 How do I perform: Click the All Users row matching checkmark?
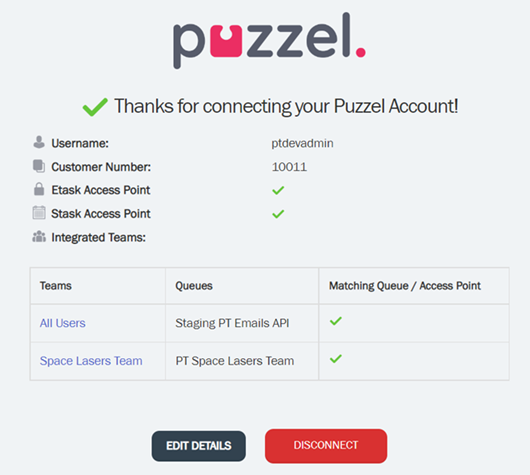pyautogui.click(x=336, y=321)
